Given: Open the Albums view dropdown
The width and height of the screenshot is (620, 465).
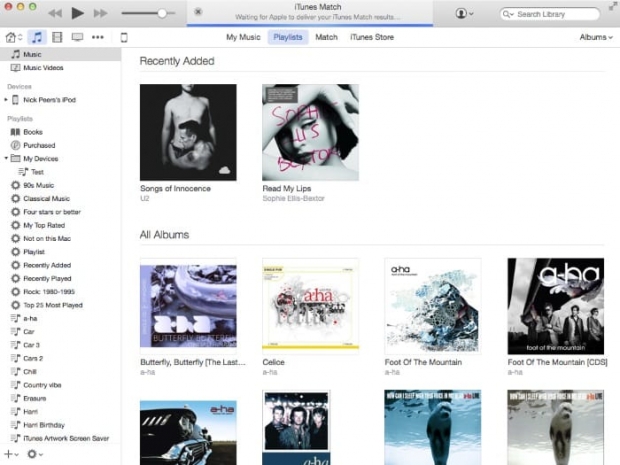Looking at the screenshot, I should coord(595,37).
